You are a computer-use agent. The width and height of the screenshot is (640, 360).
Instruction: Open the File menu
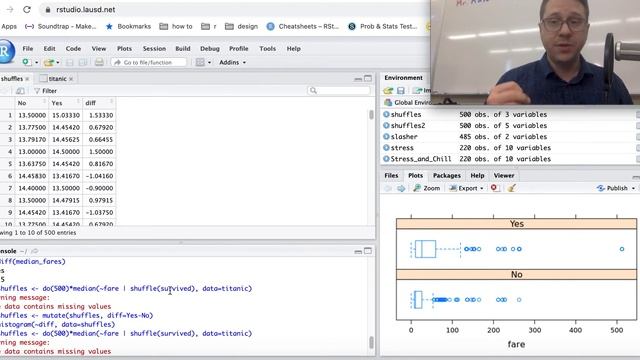(x=28, y=49)
